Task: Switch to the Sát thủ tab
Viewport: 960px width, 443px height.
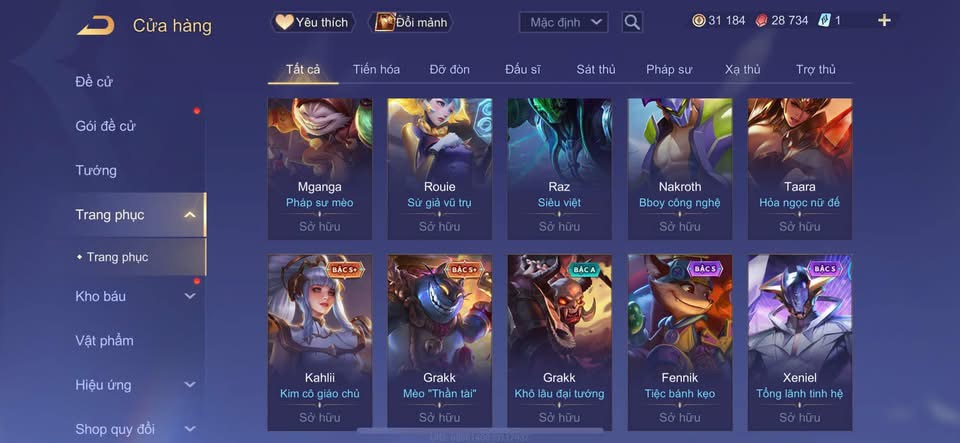Action: [596, 69]
